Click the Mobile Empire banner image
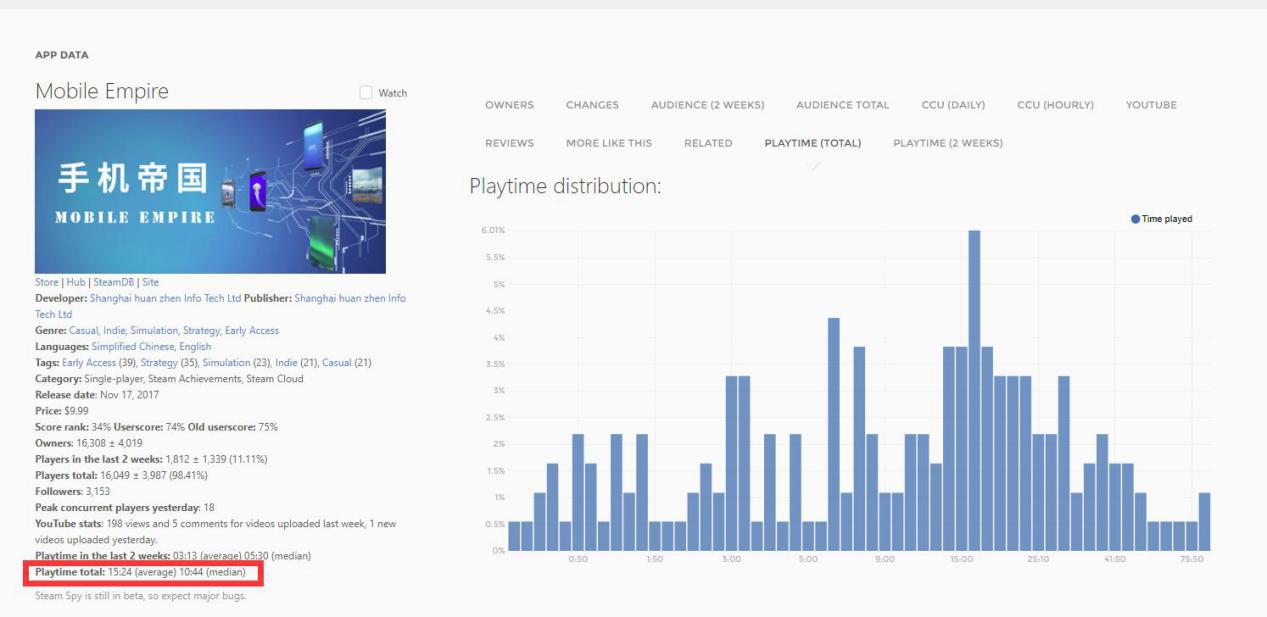The image size is (1267, 617). click(210, 191)
